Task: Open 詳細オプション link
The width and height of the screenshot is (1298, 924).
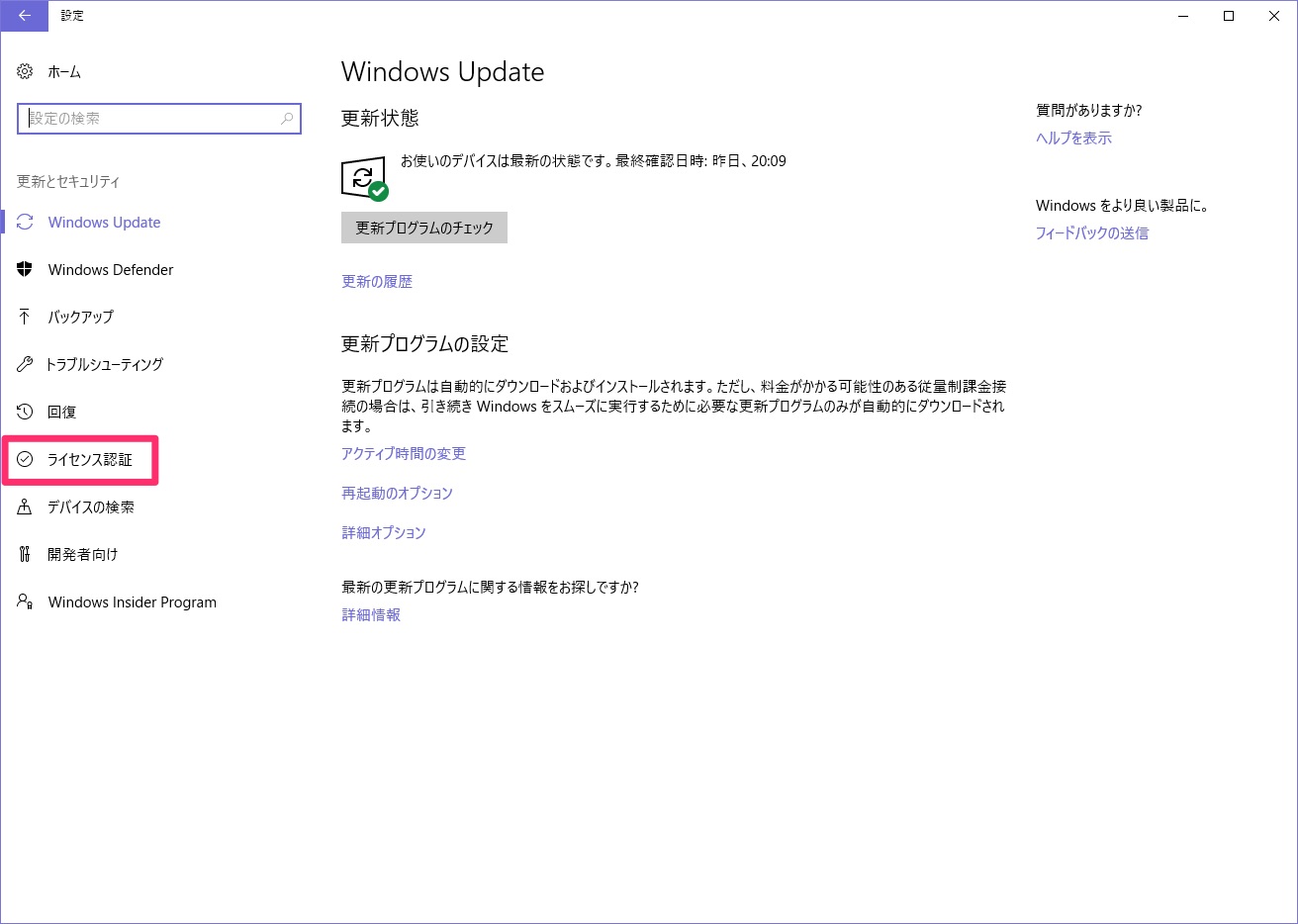Action: tap(384, 533)
